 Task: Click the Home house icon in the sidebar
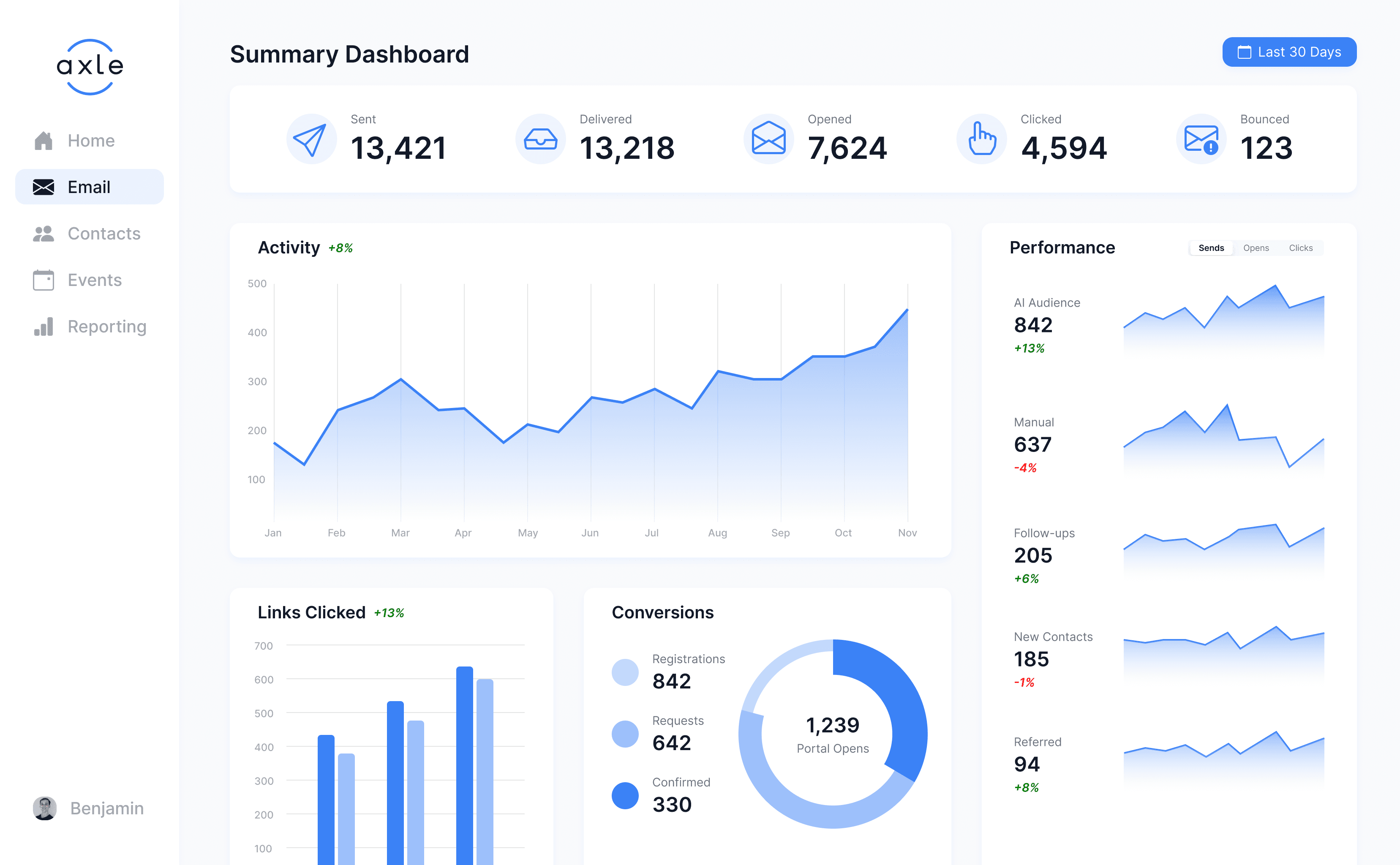[x=44, y=141]
